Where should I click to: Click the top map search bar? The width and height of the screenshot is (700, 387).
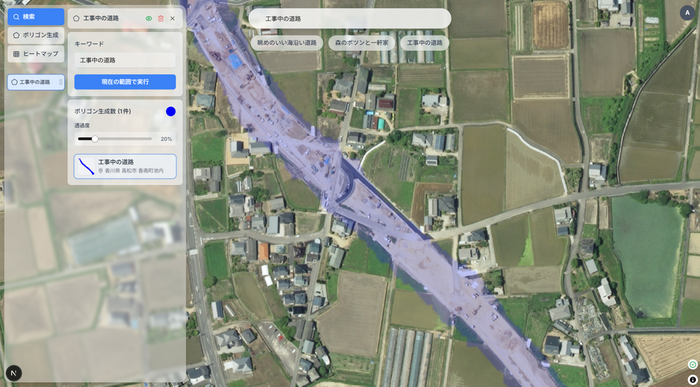point(350,19)
